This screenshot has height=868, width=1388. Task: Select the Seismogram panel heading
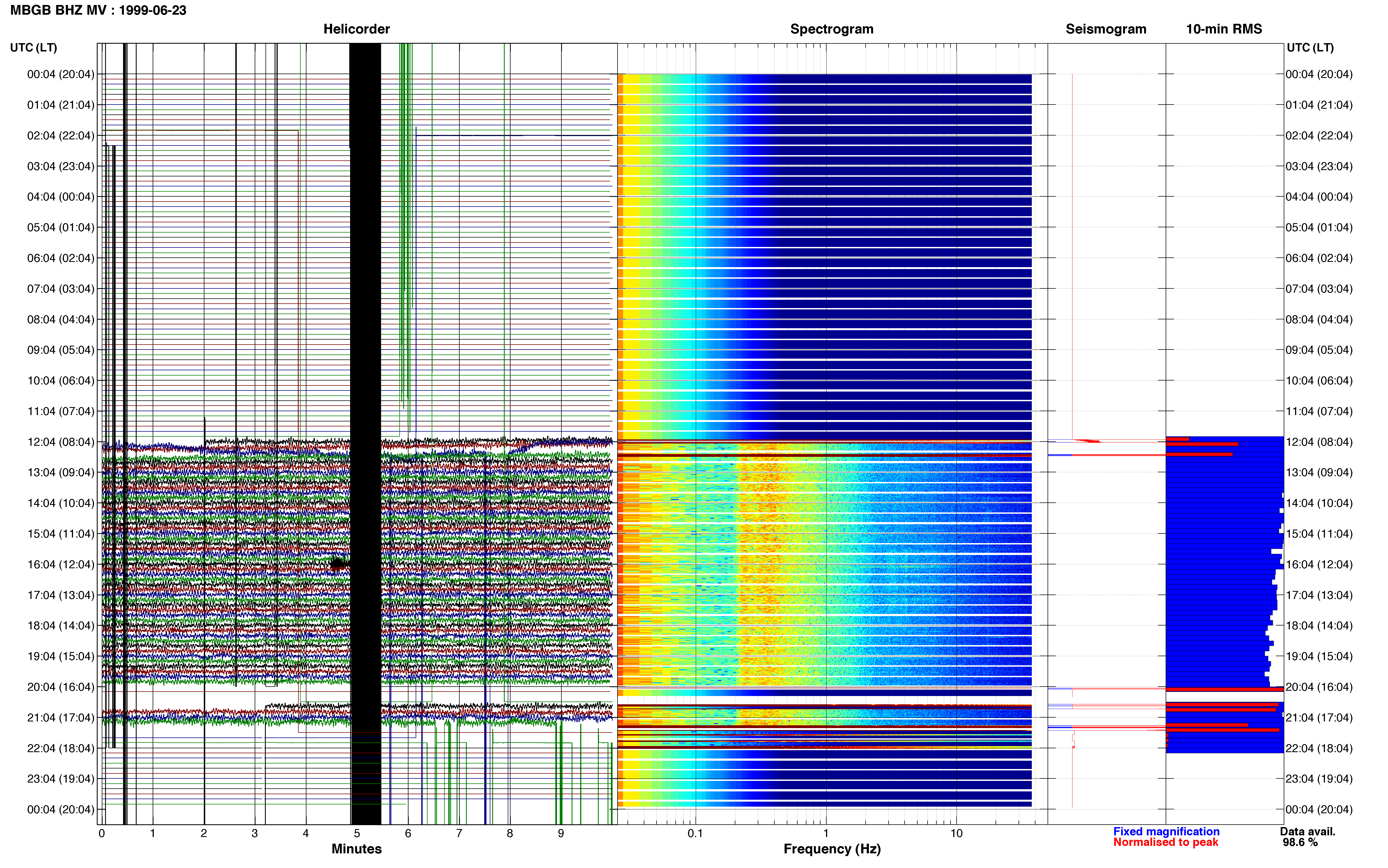[x=1106, y=29]
